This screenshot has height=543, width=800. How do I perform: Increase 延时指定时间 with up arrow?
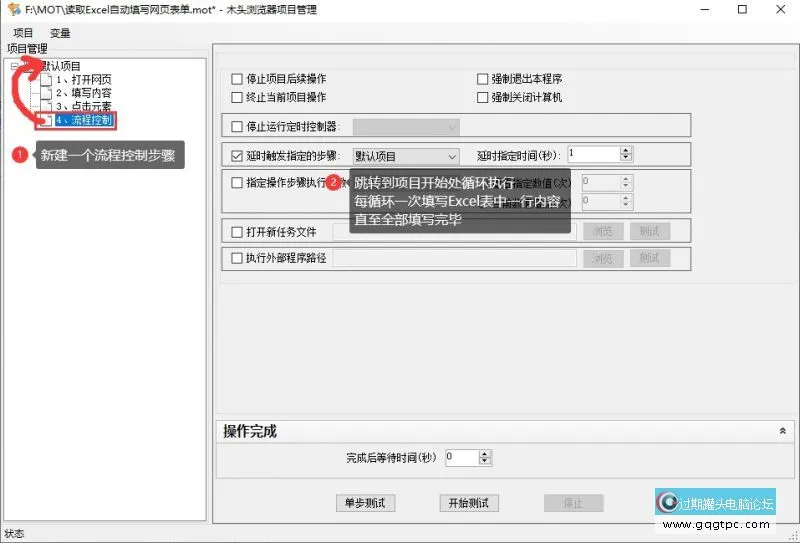pyautogui.click(x=626, y=151)
